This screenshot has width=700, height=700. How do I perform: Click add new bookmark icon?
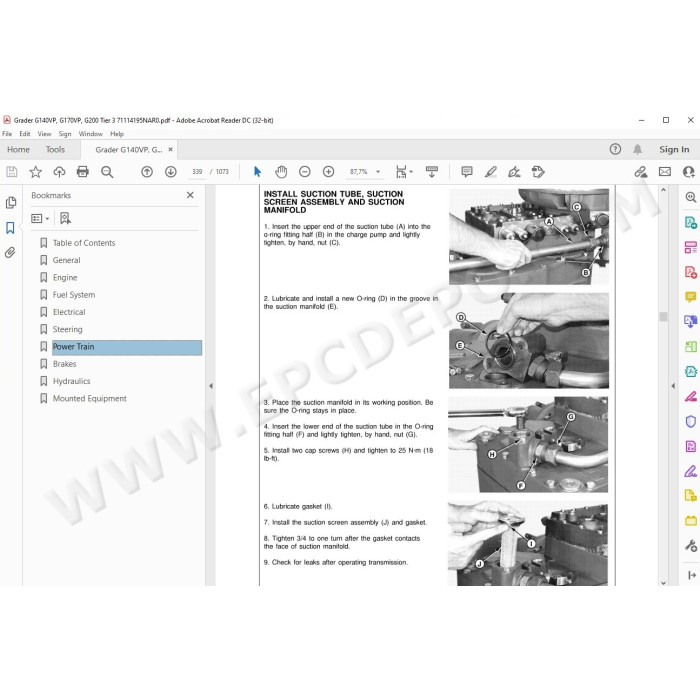(x=65, y=218)
